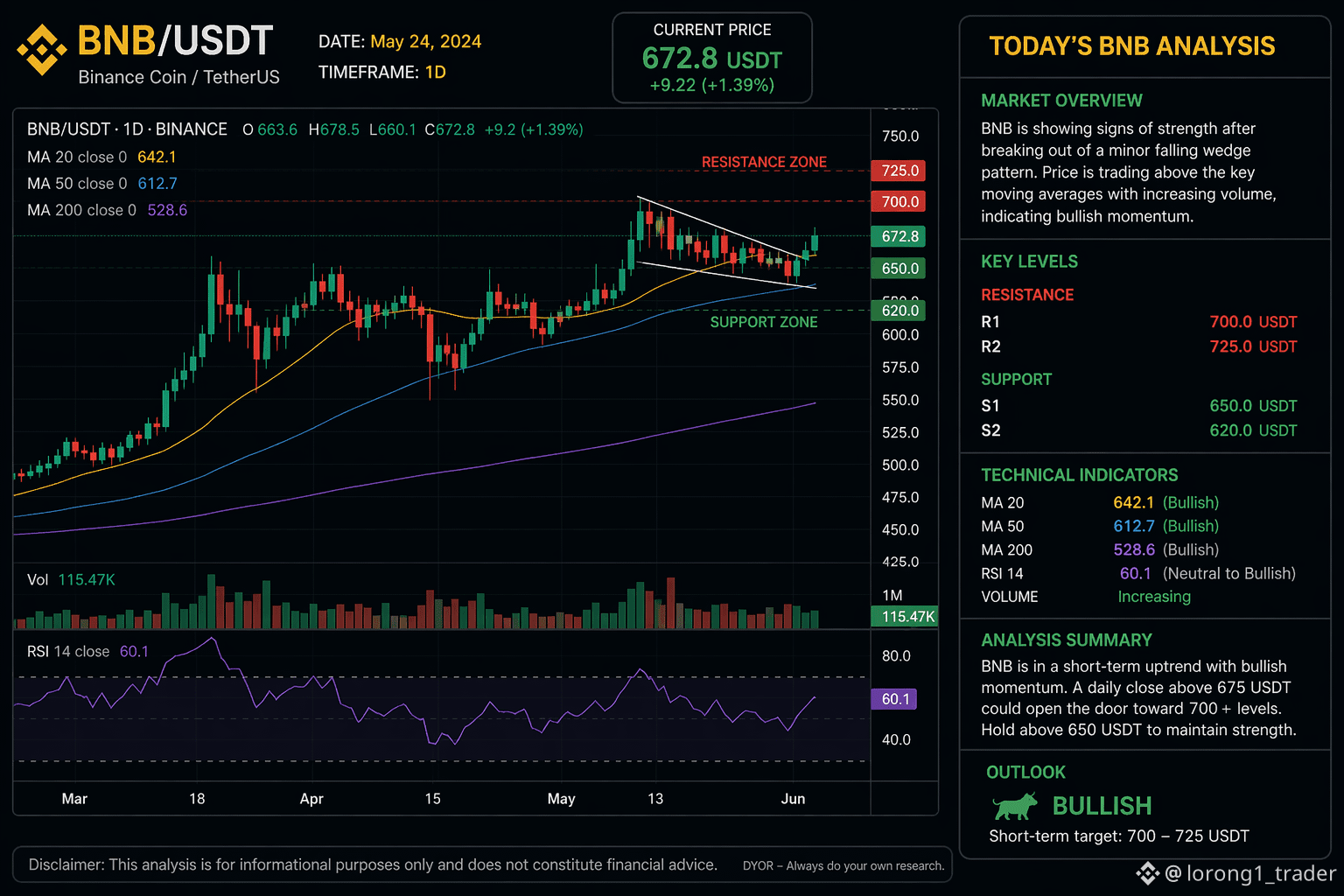Click the KEY LEVELS heading
The width and height of the screenshot is (1344, 896).
coord(1029,262)
